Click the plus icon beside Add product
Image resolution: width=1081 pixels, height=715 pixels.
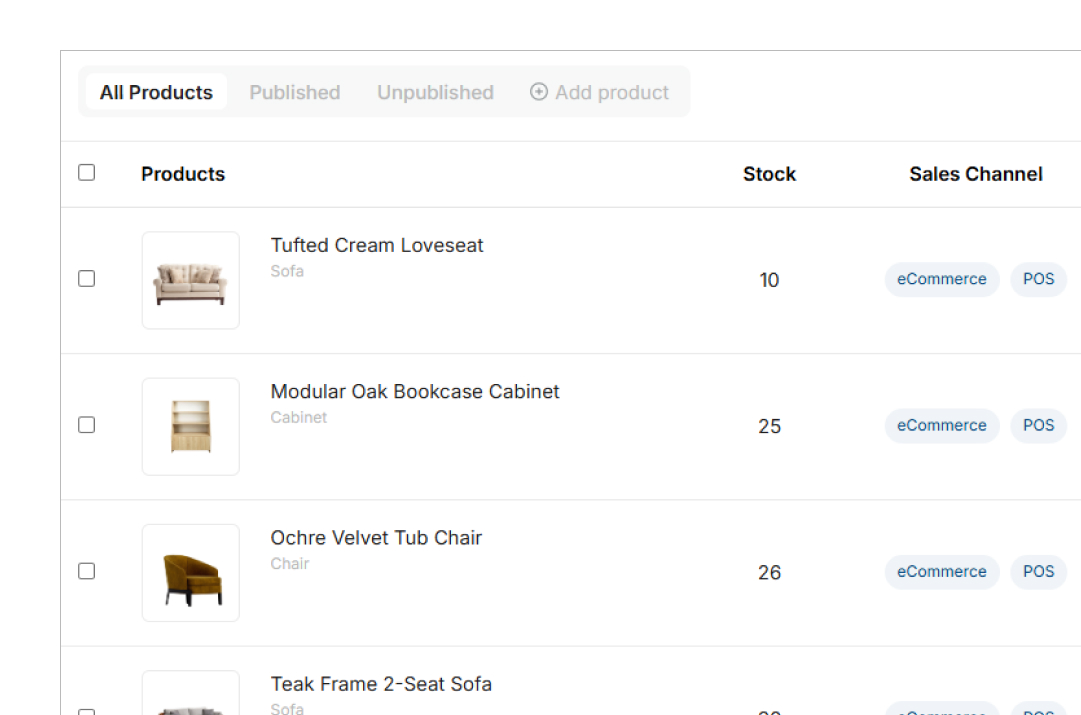click(538, 92)
